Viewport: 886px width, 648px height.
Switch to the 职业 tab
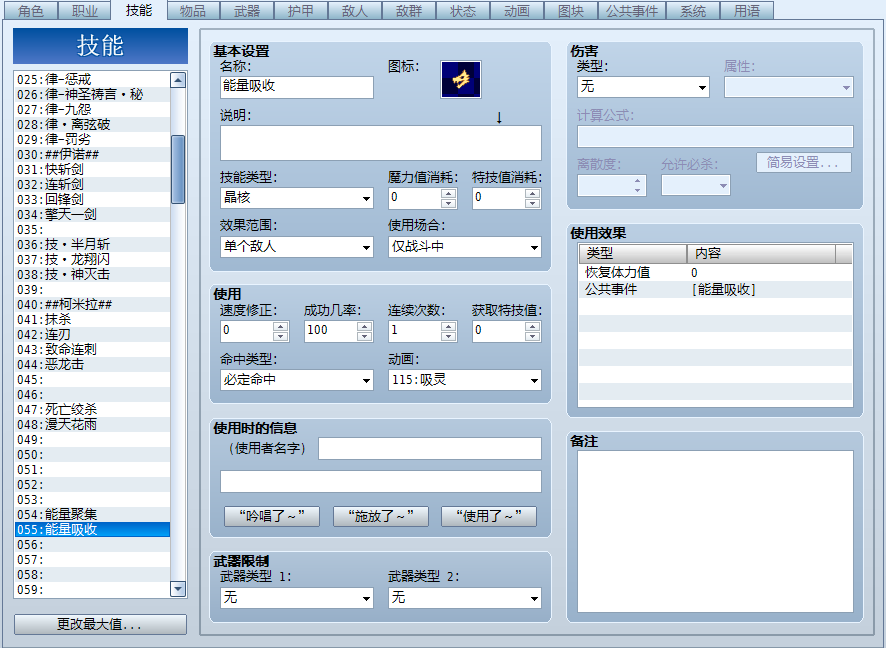coord(85,11)
